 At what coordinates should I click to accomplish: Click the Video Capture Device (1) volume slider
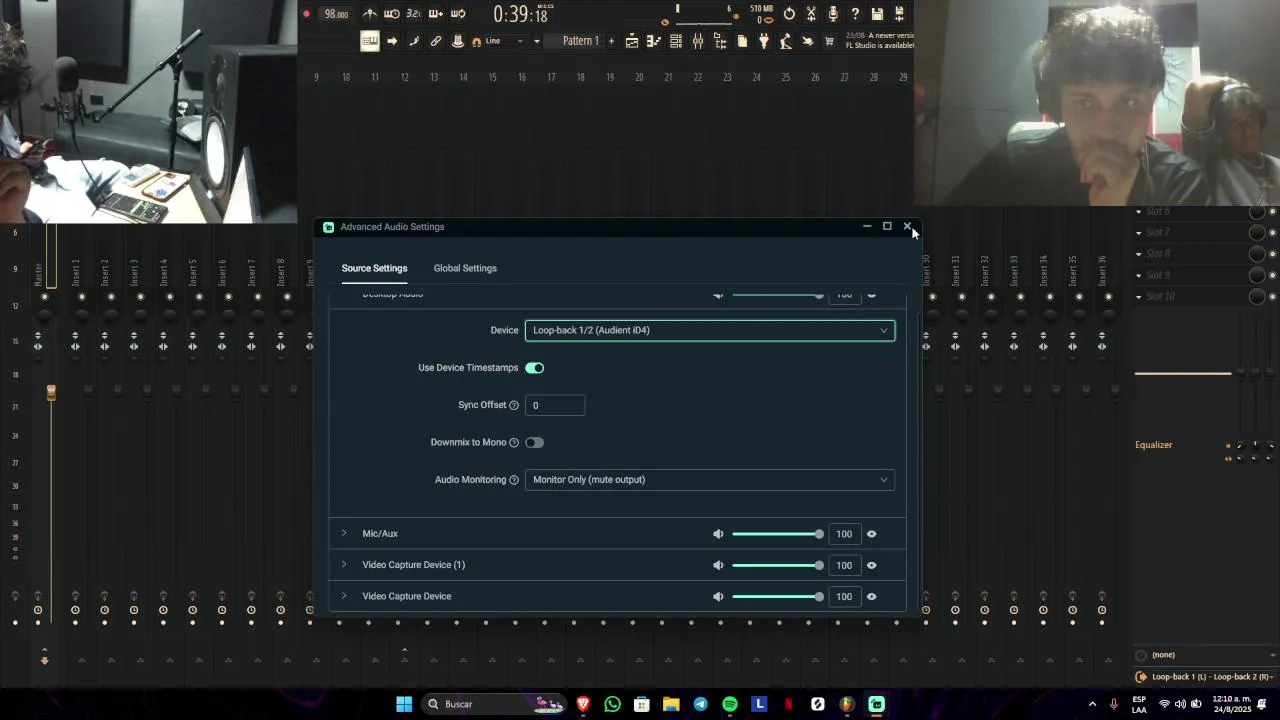[778, 565]
